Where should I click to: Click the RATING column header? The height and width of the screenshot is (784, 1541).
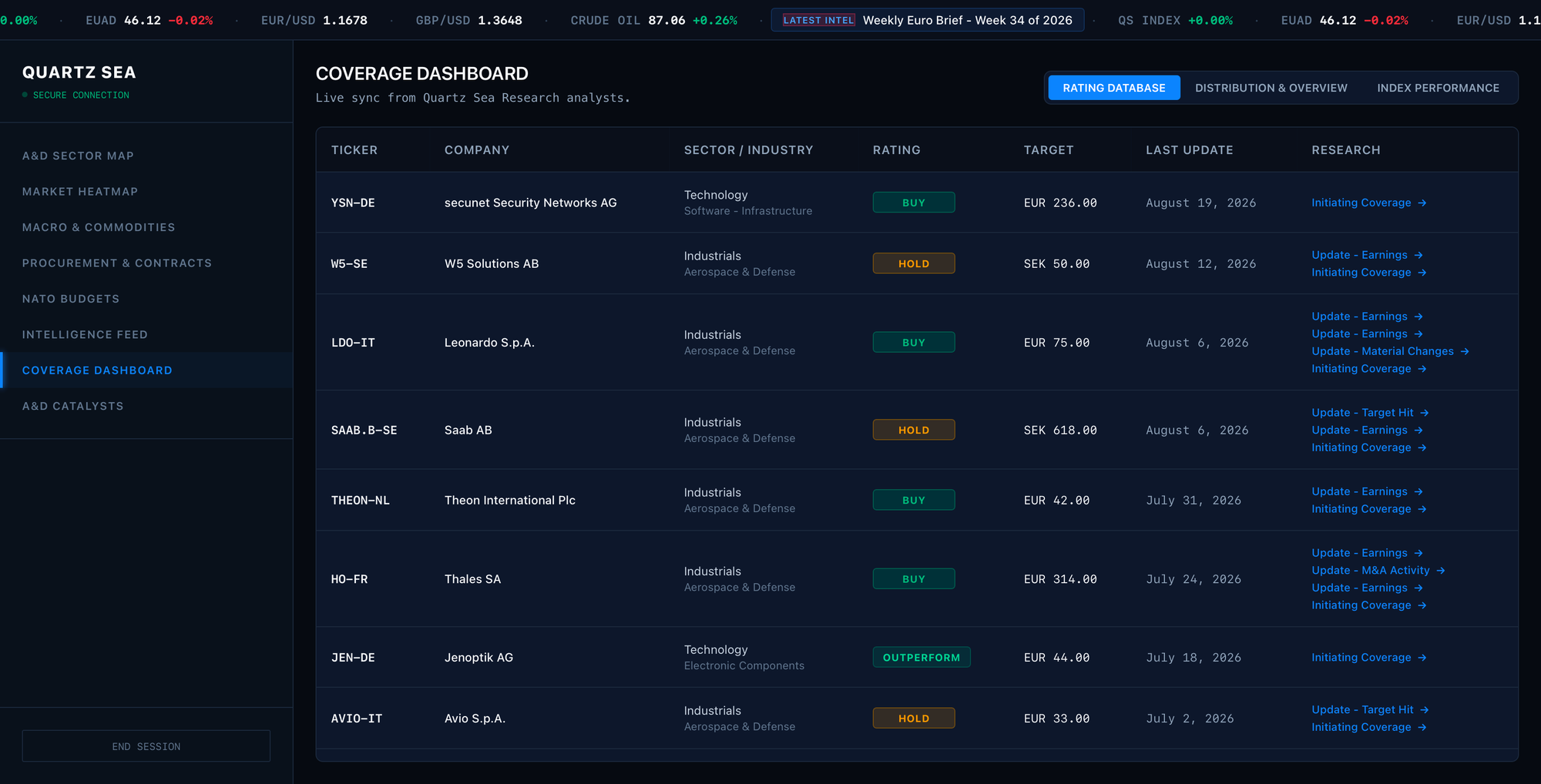tap(896, 150)
